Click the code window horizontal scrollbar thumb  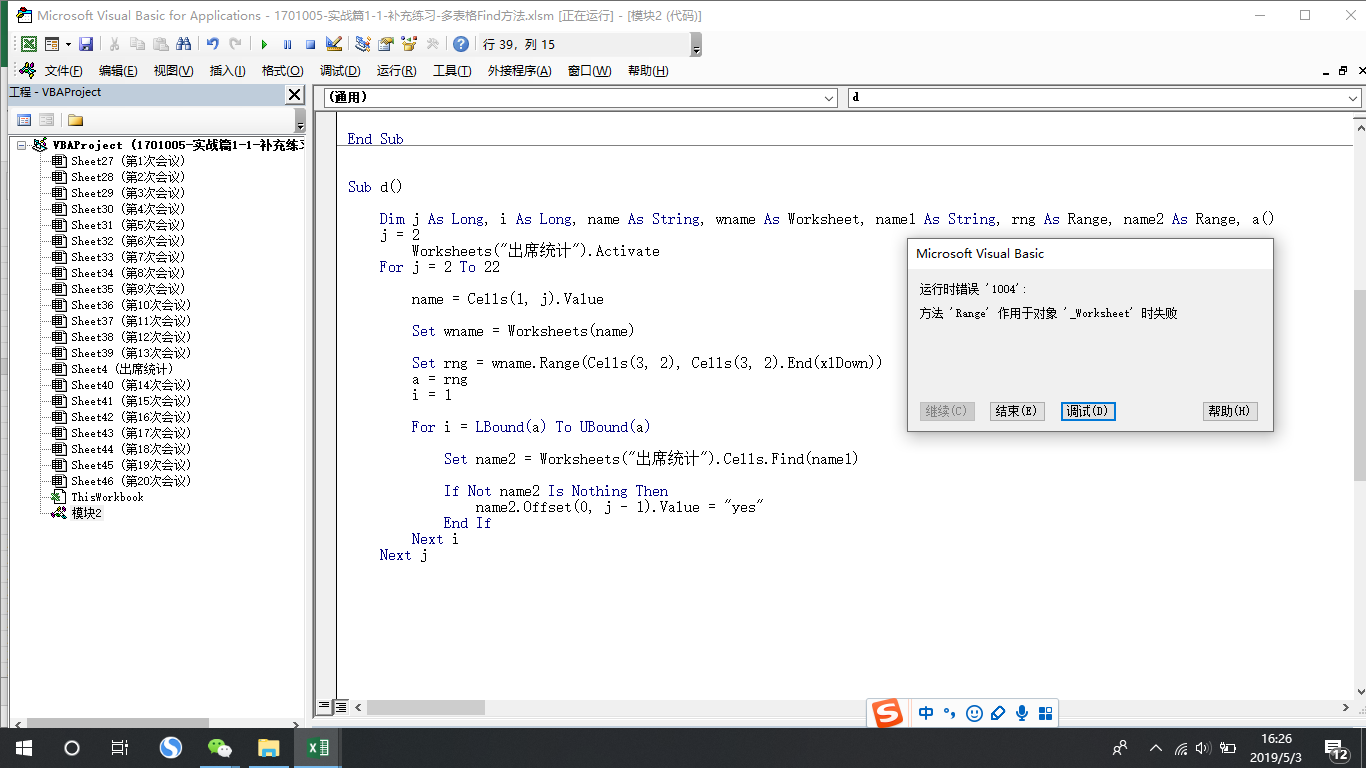426,707
